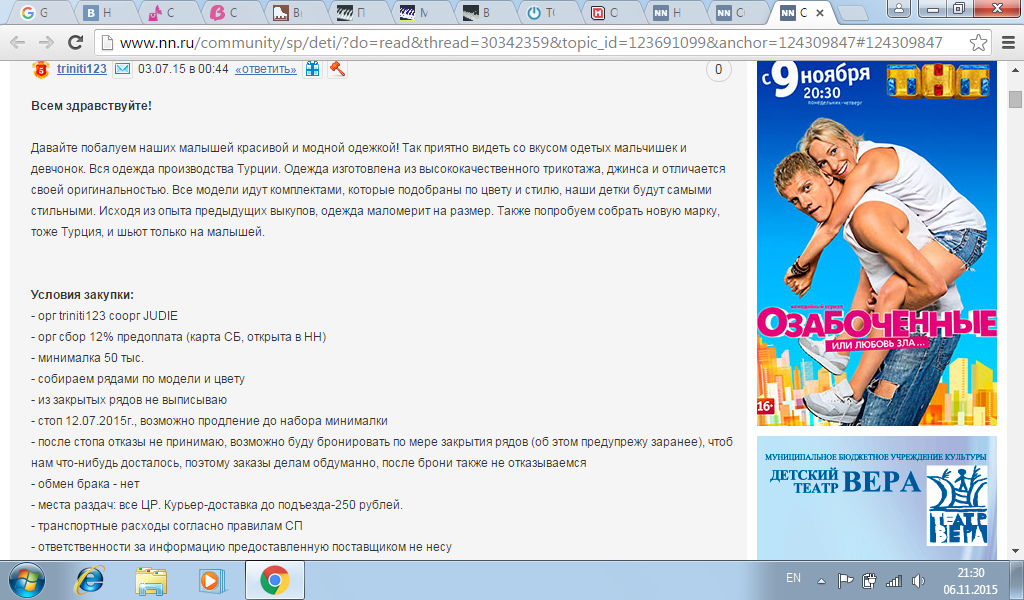Click the power plug tray icon

pyautogui.click(x=869, y=580)
